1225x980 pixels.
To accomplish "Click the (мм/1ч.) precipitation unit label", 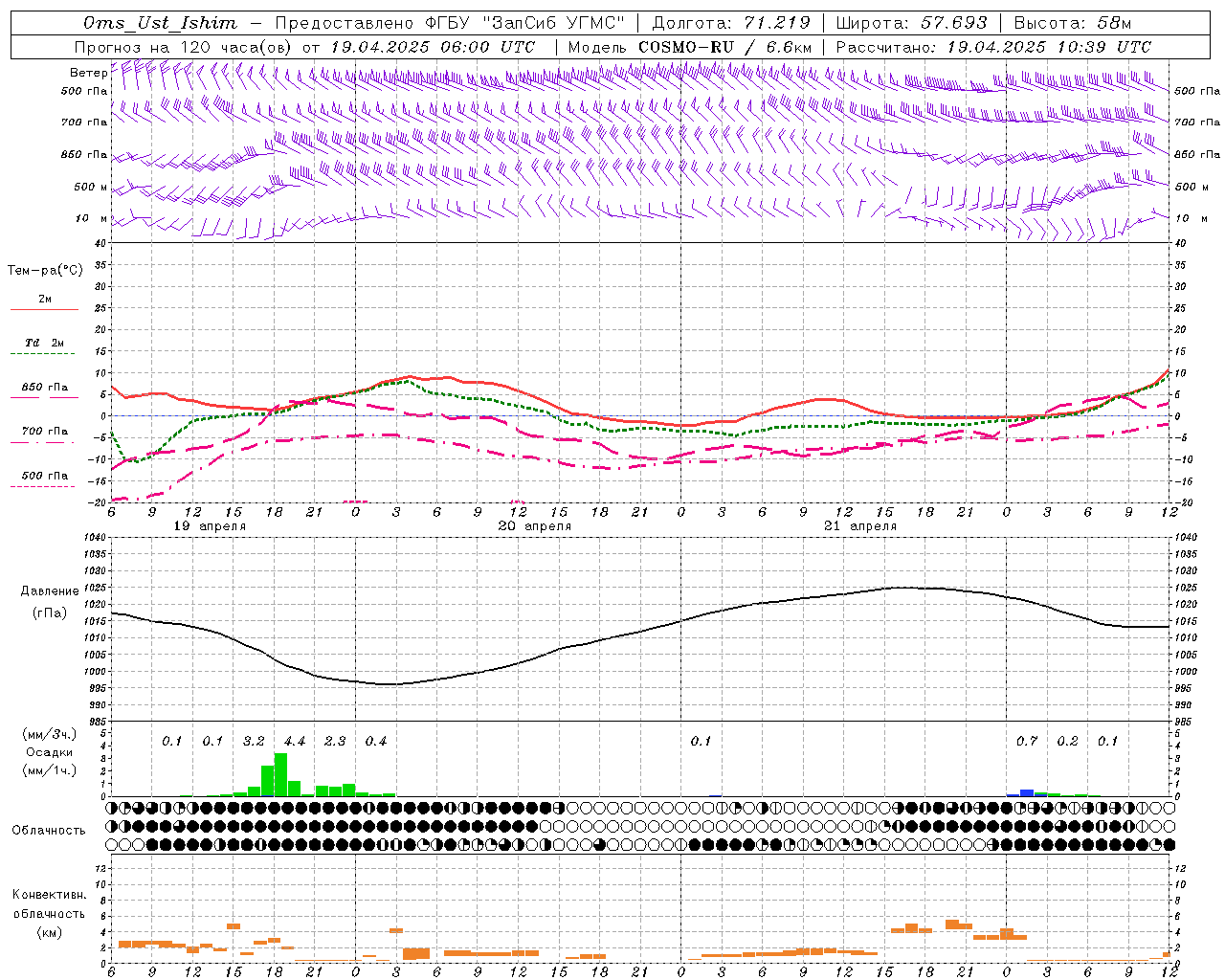I will 50,771.
